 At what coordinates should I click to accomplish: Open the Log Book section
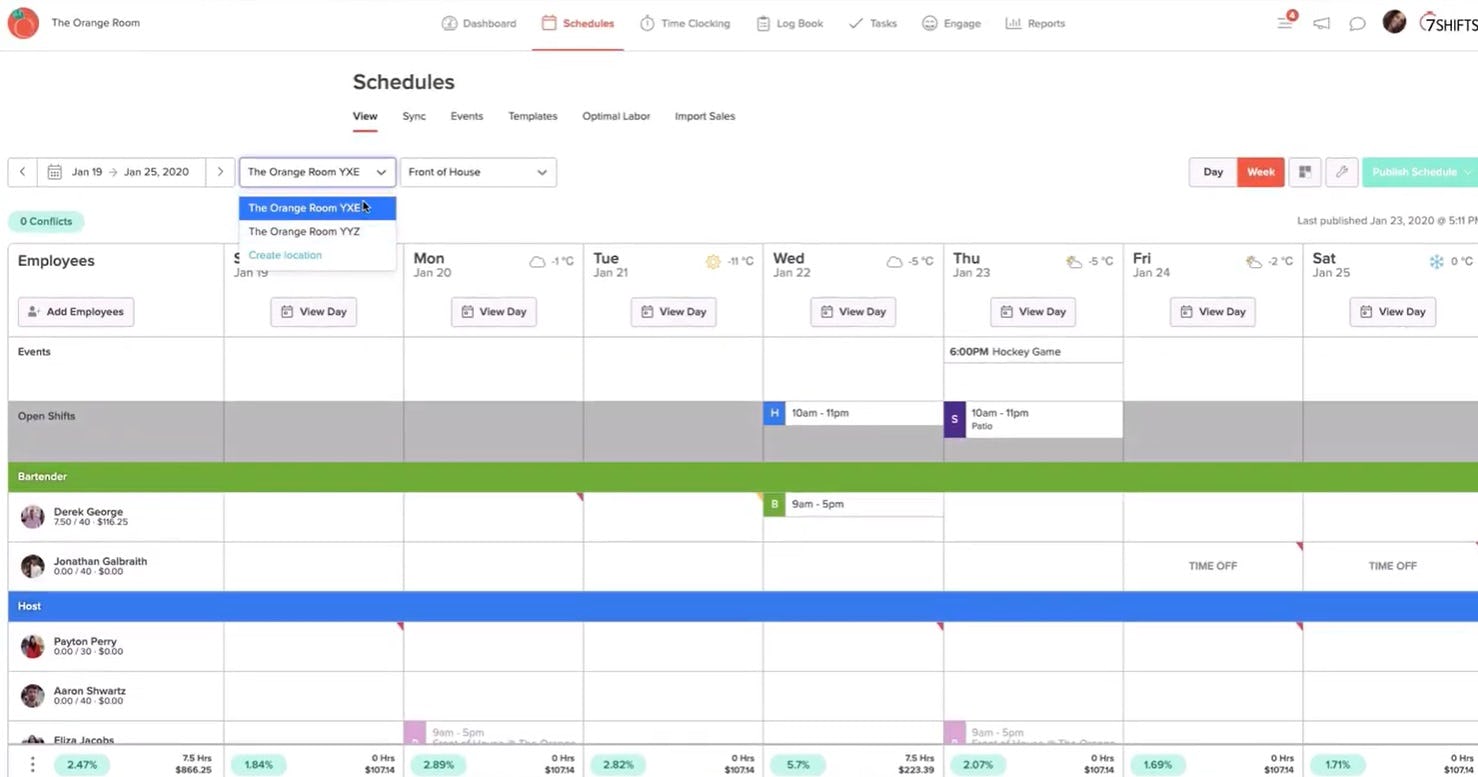pyautogui.click(x=789, y=23)
